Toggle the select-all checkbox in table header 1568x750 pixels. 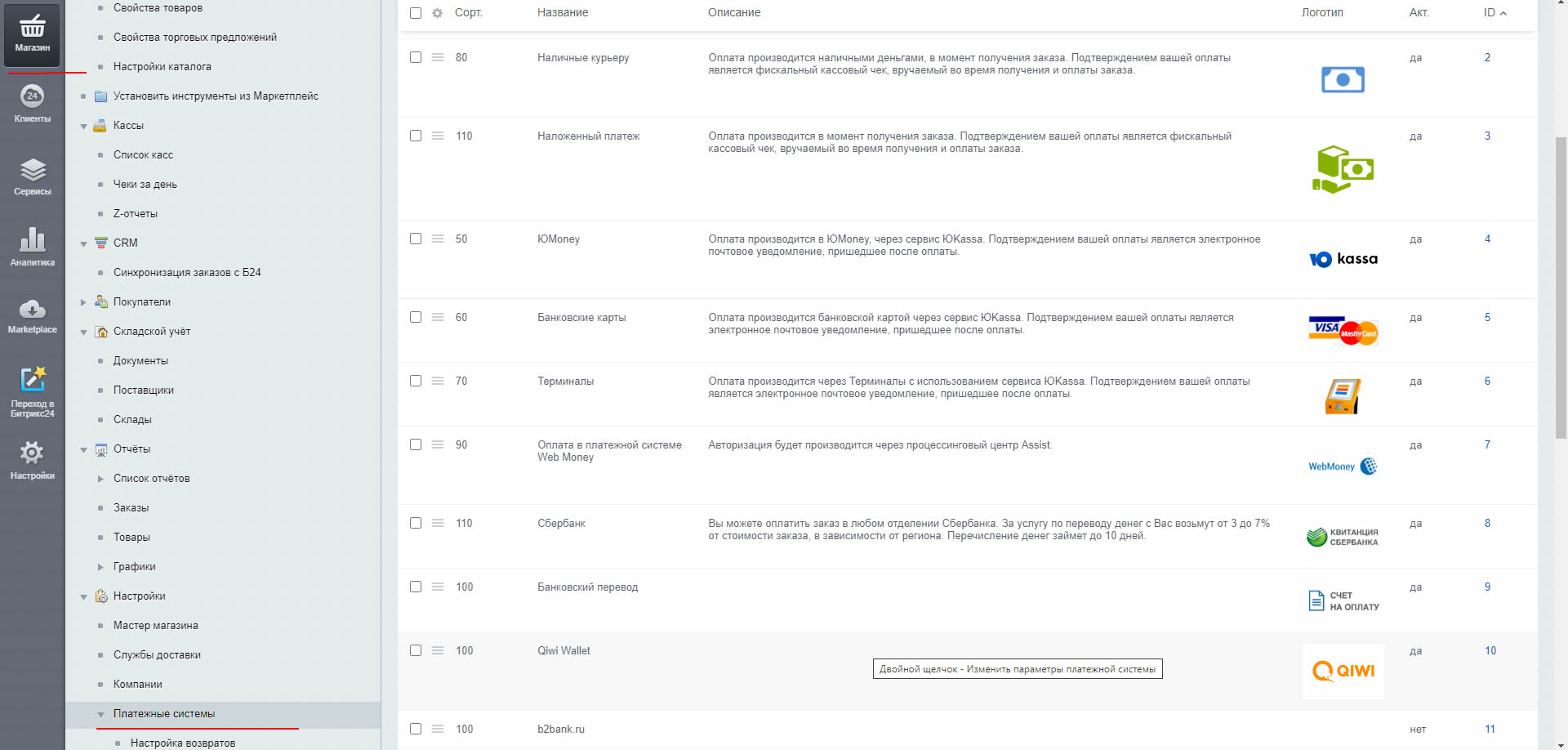coord(416,13)
